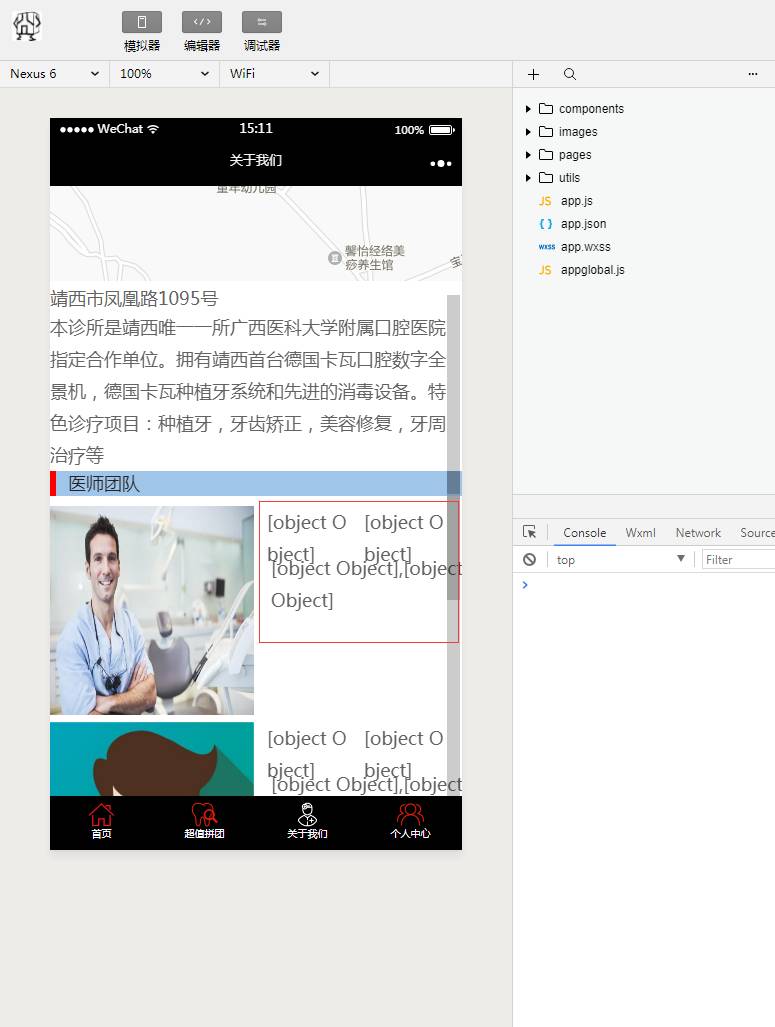Open the app.json file
The image size is (775, 1027).
click(583, 224)
